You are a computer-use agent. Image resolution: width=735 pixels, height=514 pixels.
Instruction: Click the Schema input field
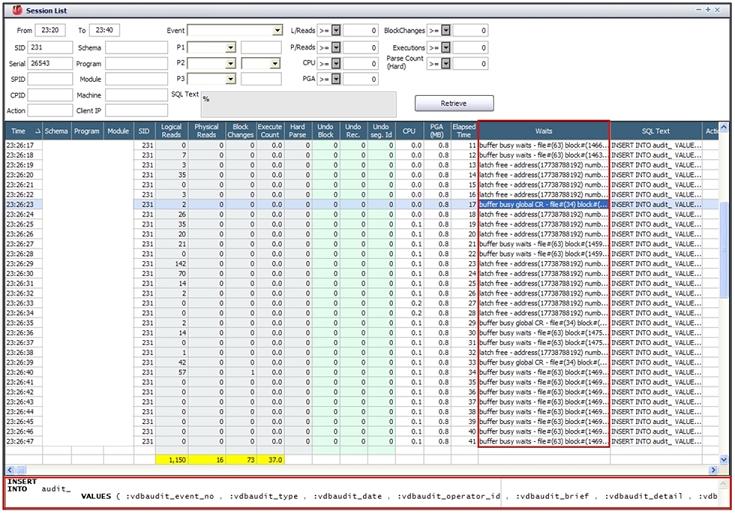[x=136, y=47]
